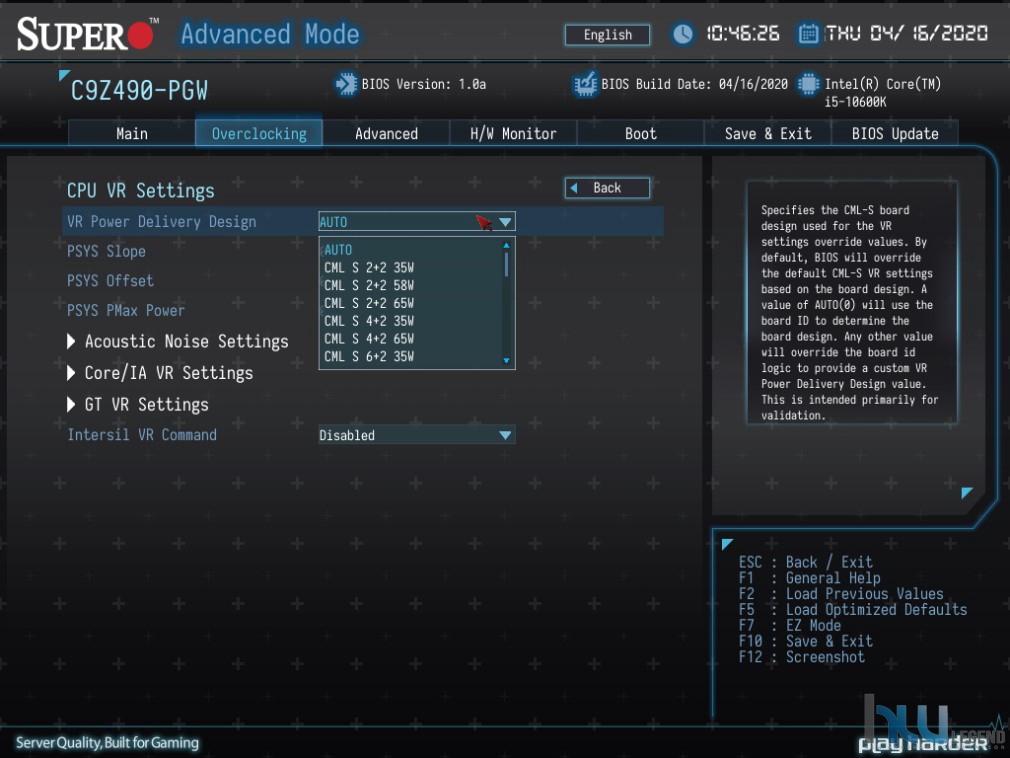Choose CML S 2+2 65W option
The height and width of the screenshot is (758, 1010).
(369, 303)
